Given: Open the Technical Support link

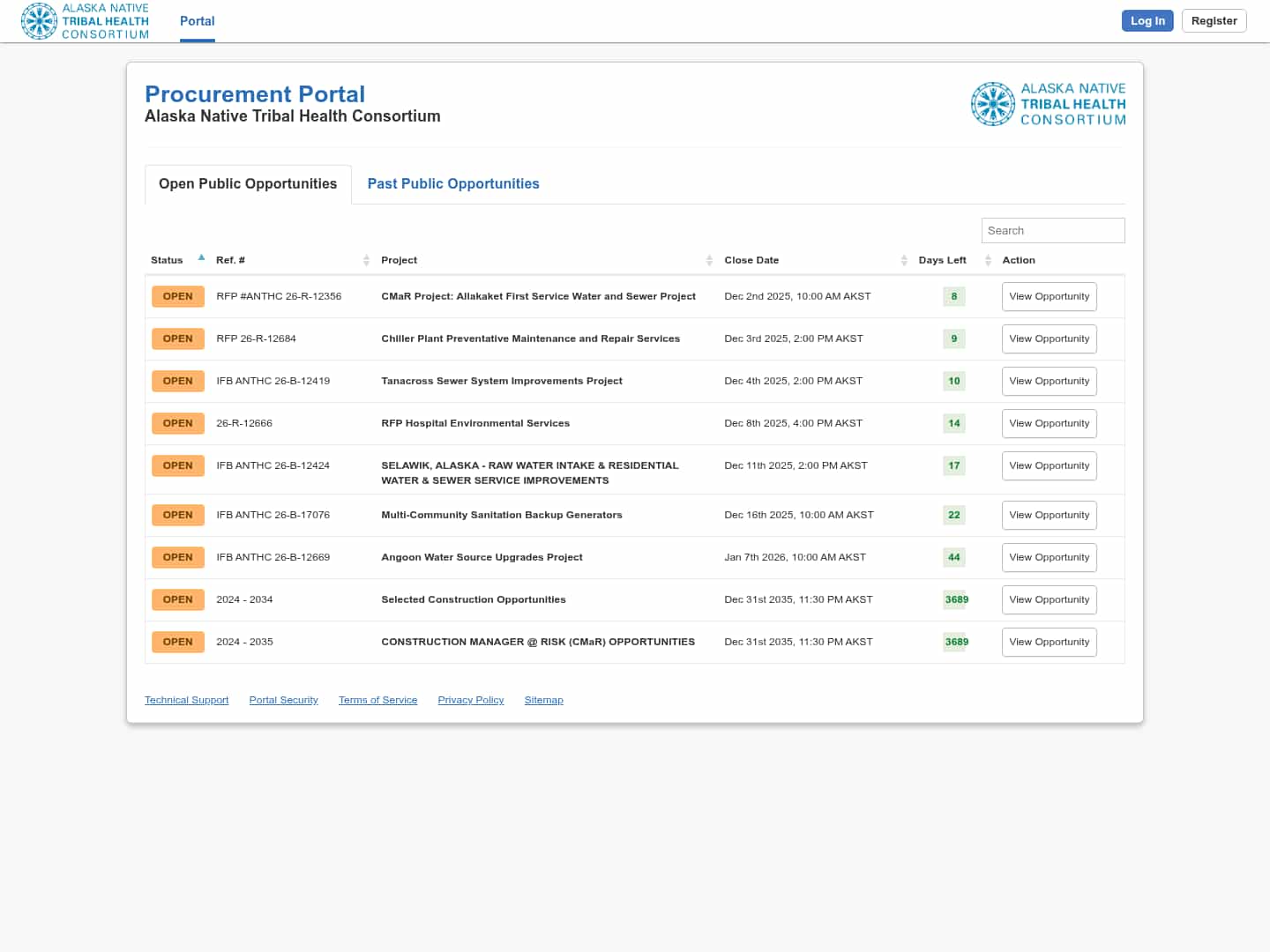Looking at the screenshot, I should pyautogui.click(x=186, y=700).
